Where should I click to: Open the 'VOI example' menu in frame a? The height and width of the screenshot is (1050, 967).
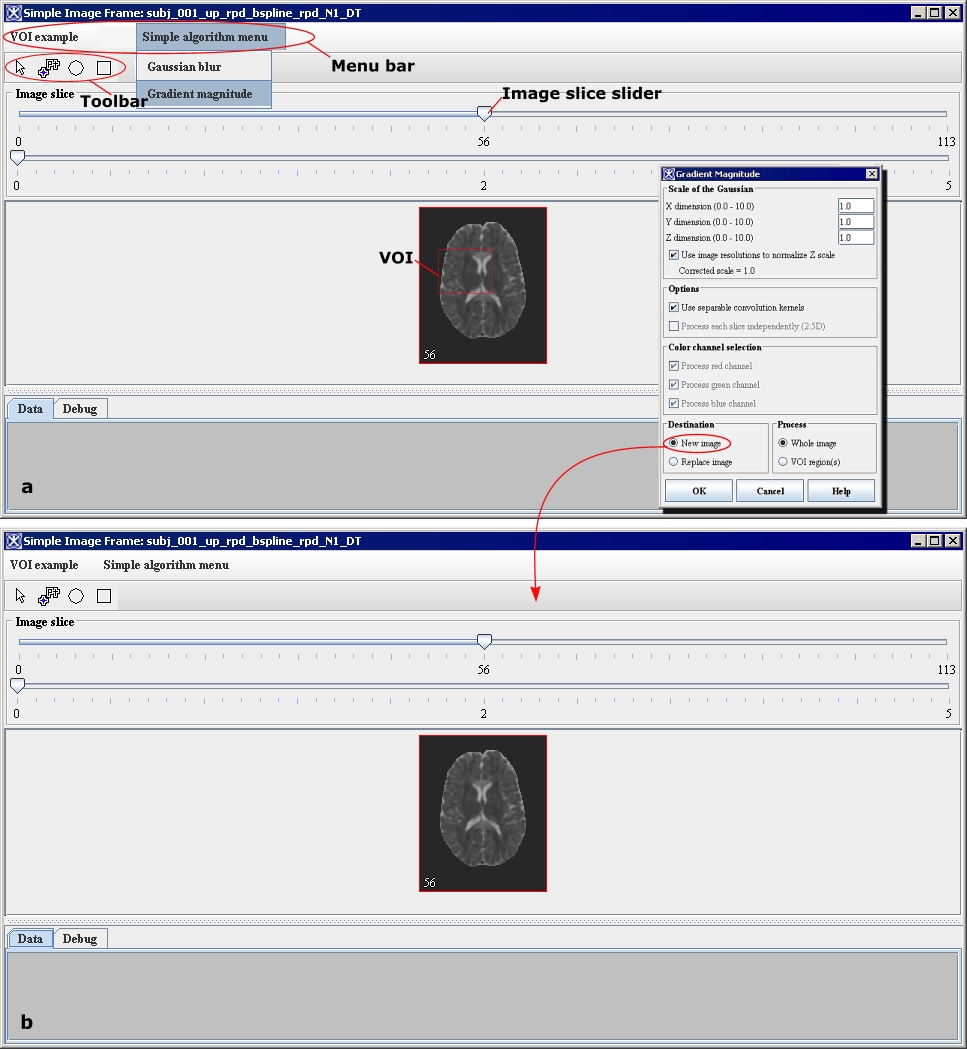click(x=44, y=37)
